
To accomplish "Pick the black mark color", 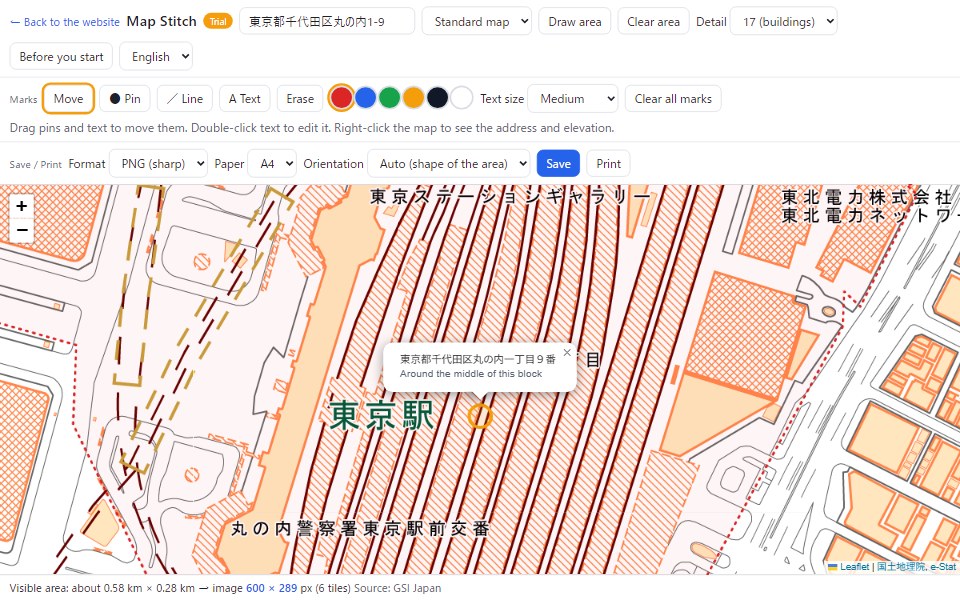I will (437, 98).
